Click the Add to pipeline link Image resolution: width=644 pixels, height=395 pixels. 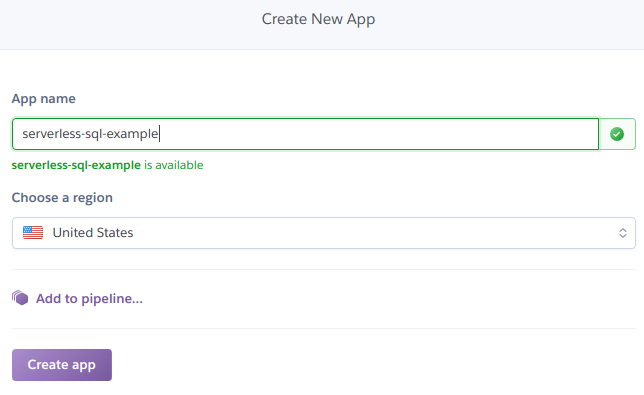89,299
